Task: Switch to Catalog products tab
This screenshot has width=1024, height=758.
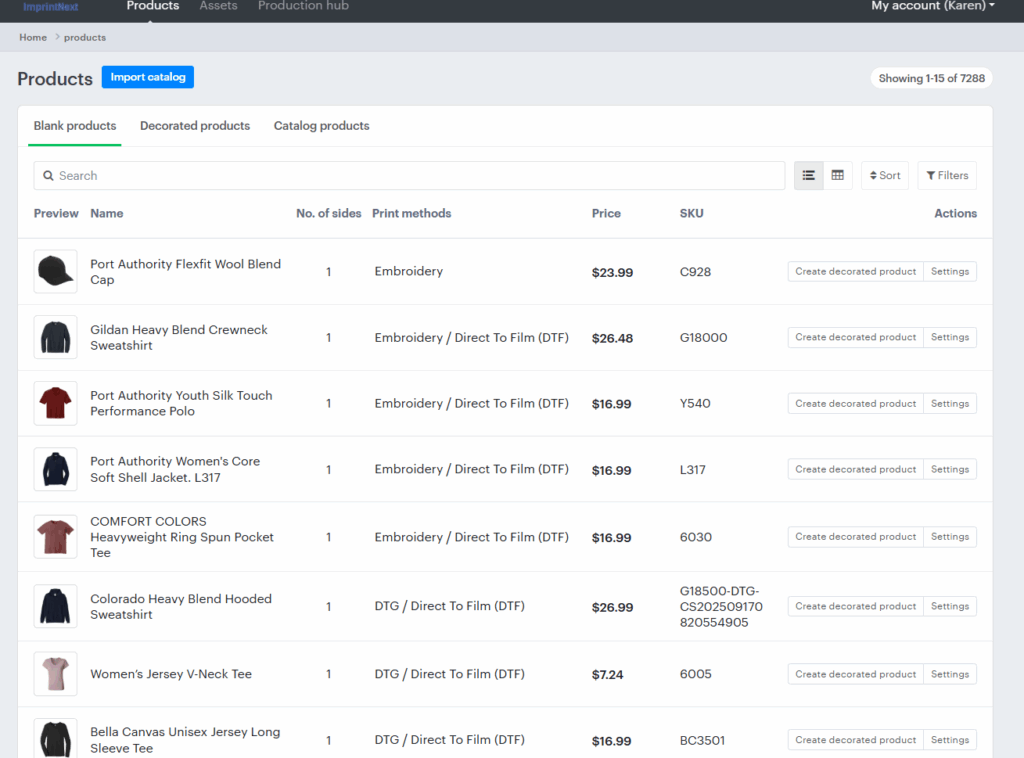Action: tap(321, 126)
